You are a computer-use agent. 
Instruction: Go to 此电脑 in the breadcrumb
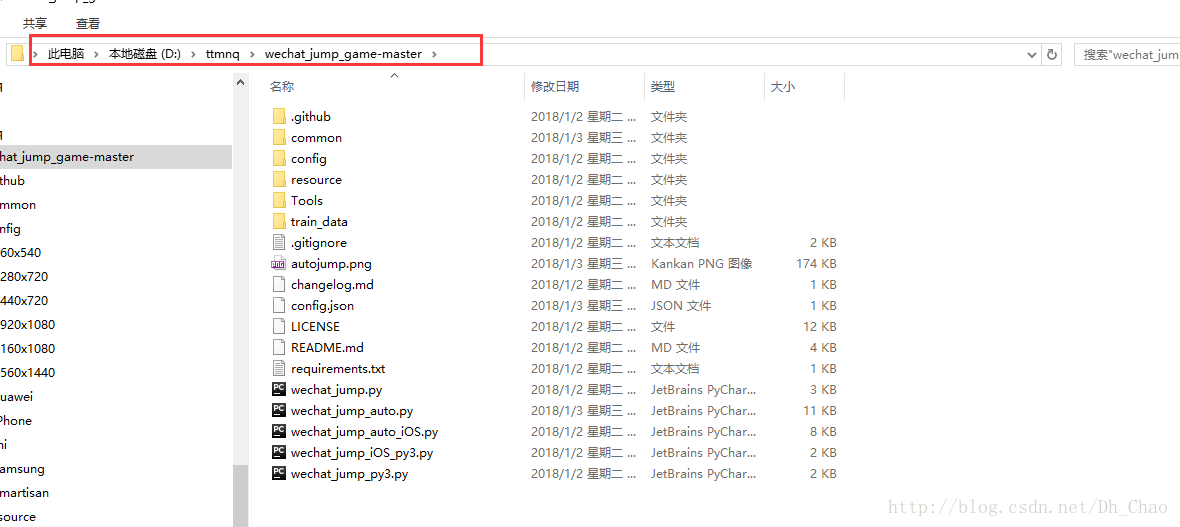[x=66, y=54]
